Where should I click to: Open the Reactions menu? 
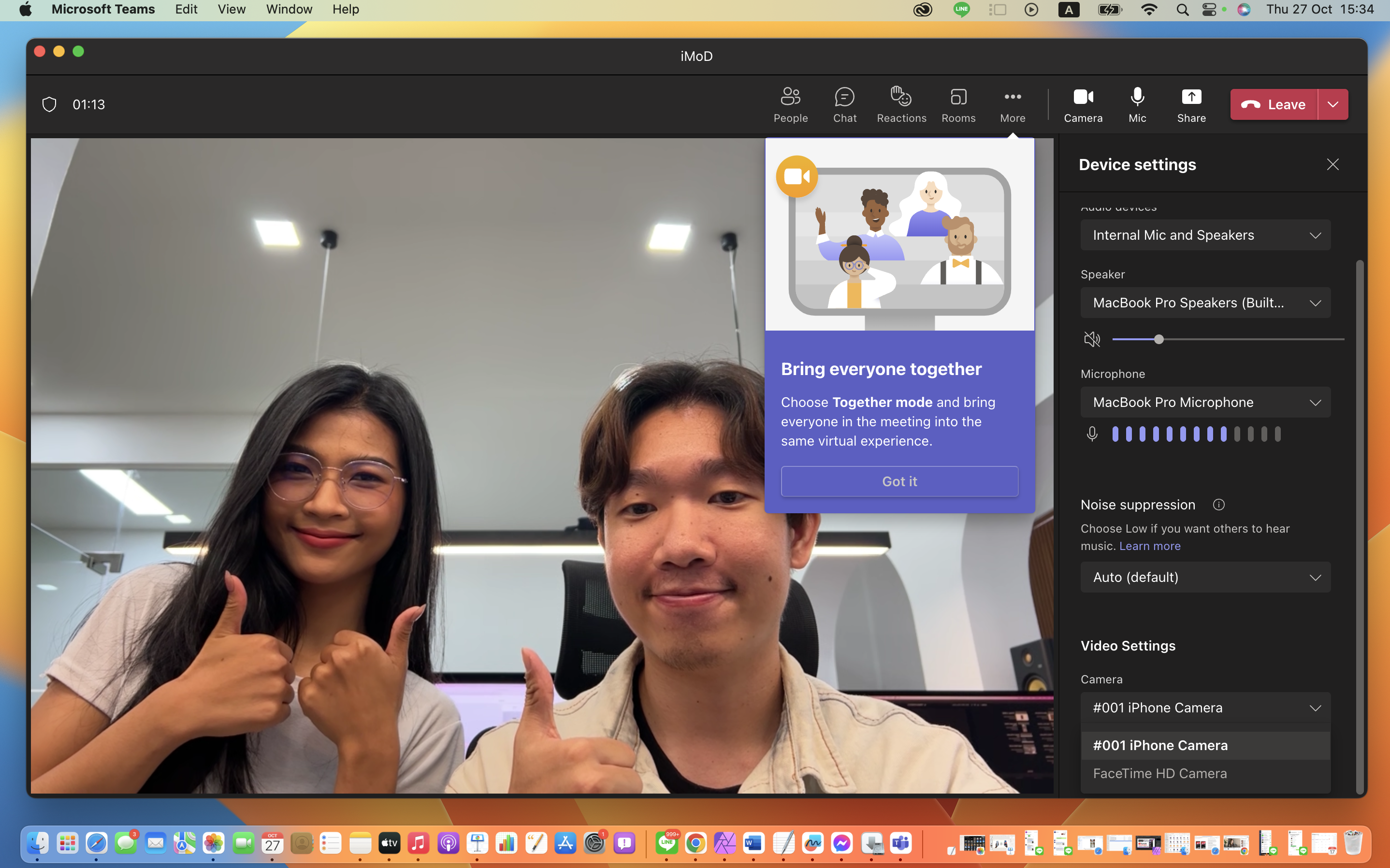pyautogui.click(x=901, y=104)
